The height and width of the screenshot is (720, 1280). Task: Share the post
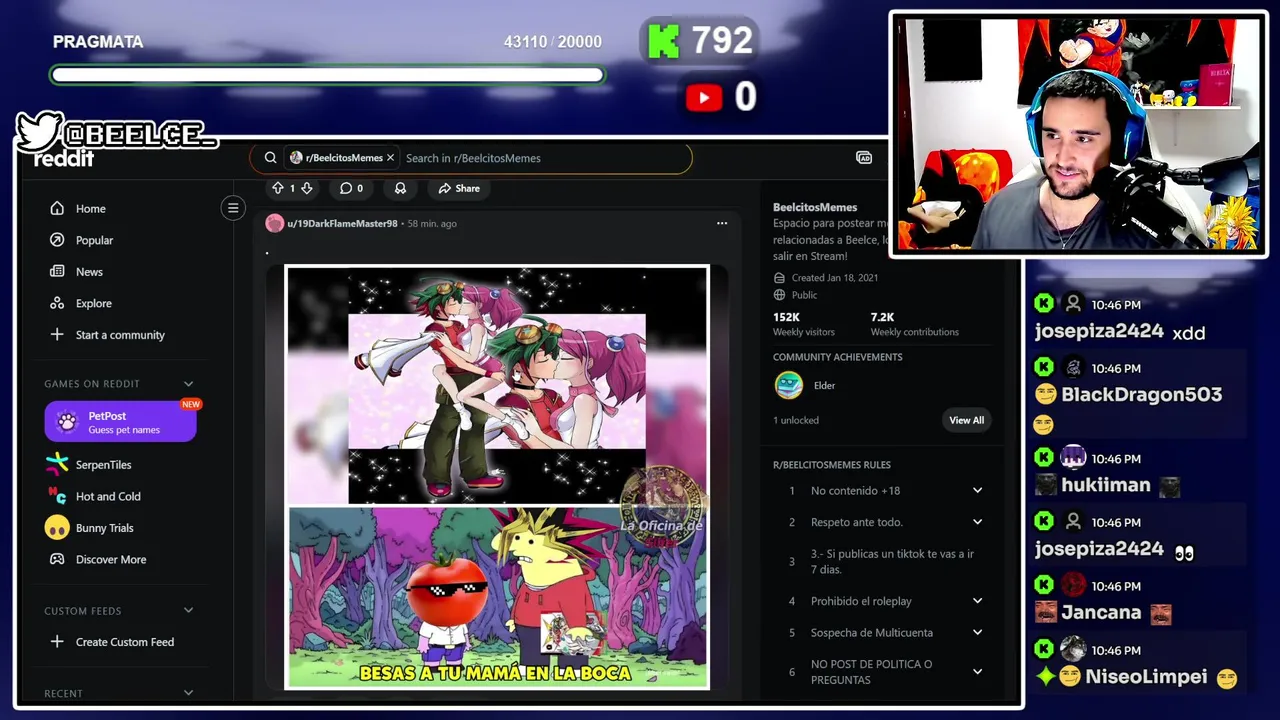coord(459,188)
